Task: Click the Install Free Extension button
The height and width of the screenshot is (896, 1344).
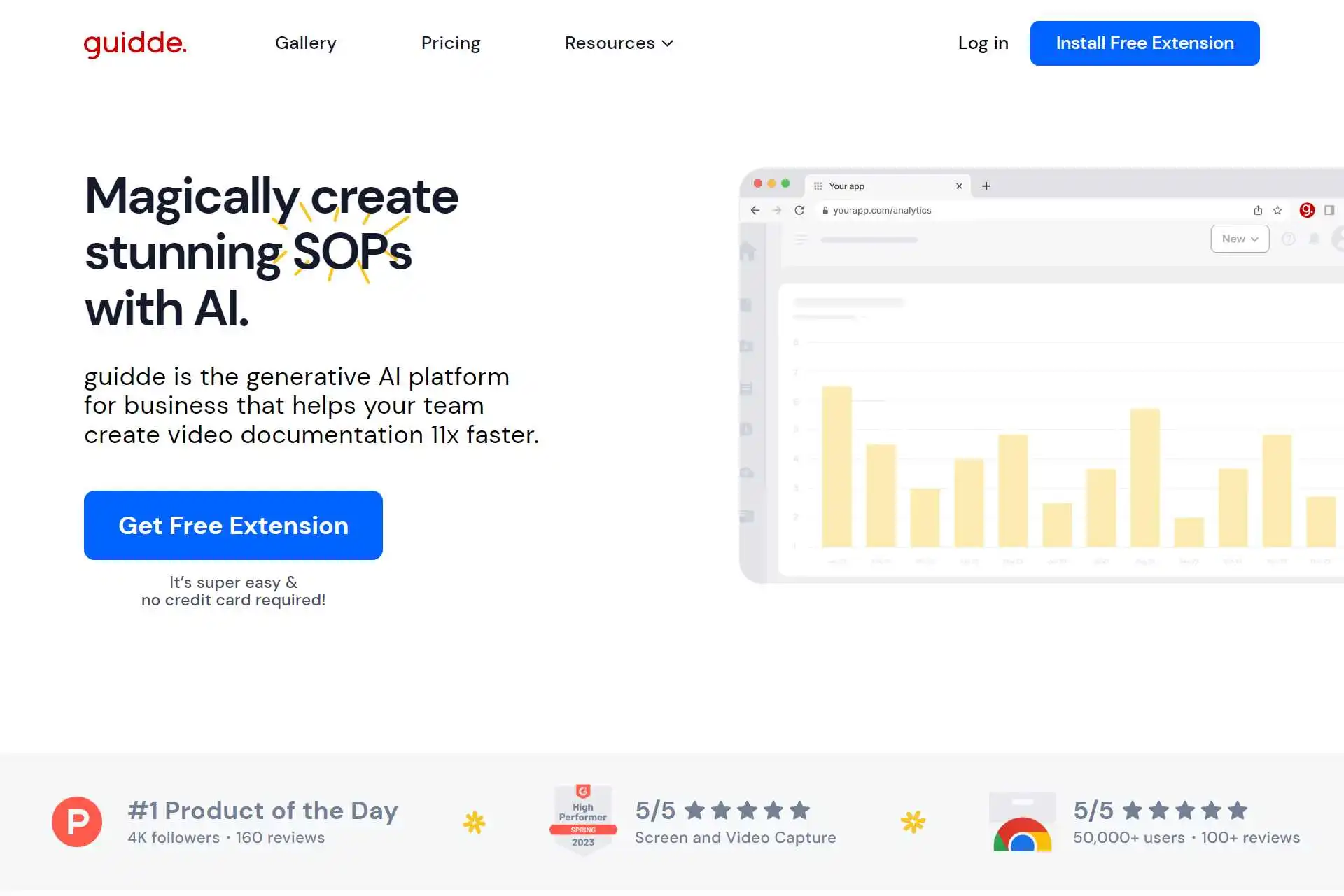Action: (x=1144, y=43)
